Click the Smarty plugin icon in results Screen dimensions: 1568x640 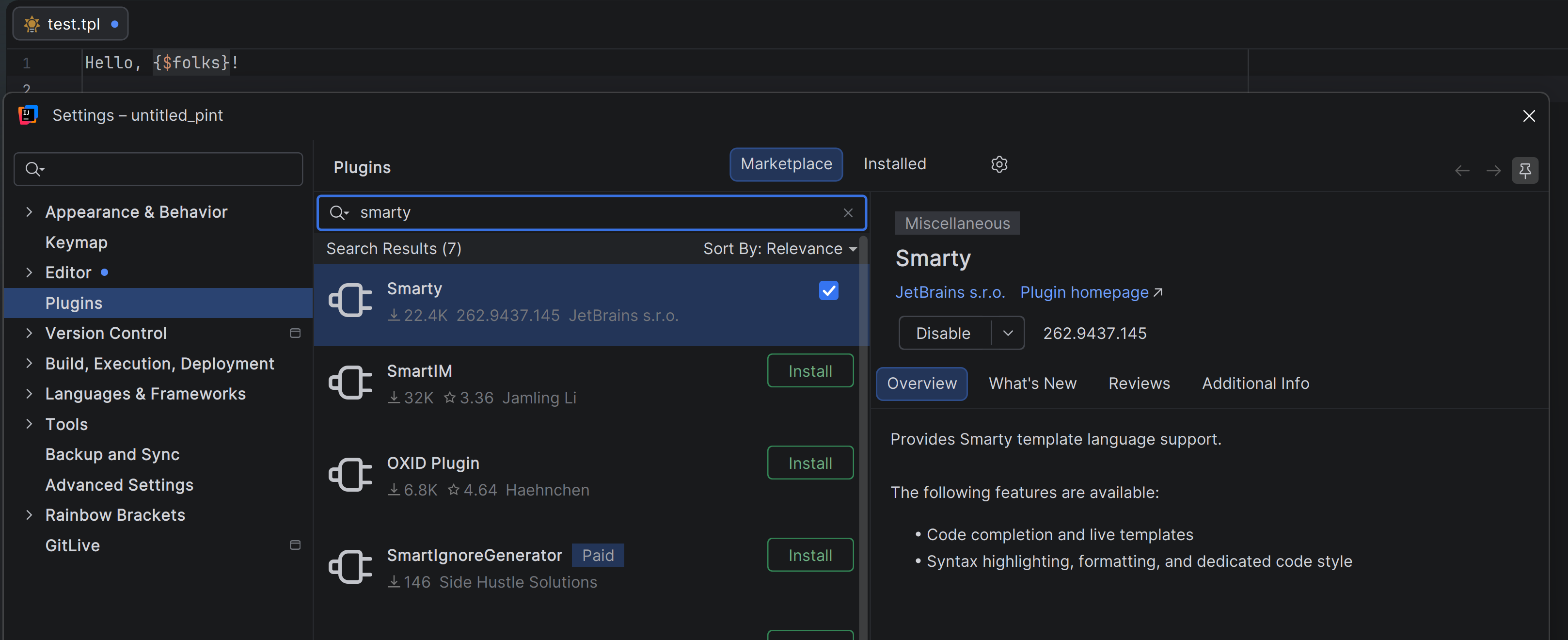350,300
